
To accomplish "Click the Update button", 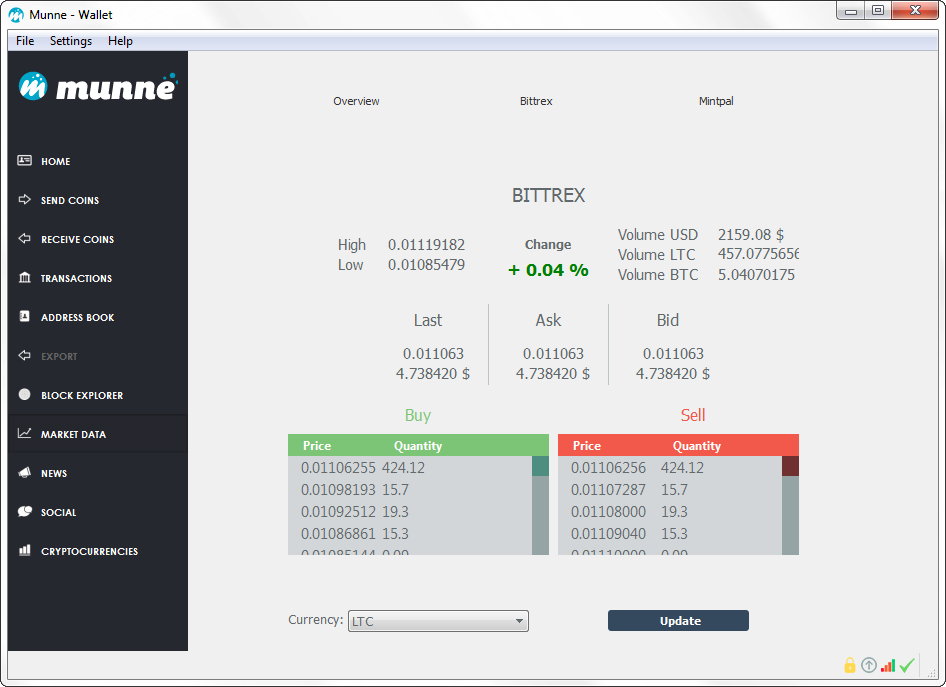I will (x=678, y=621).
